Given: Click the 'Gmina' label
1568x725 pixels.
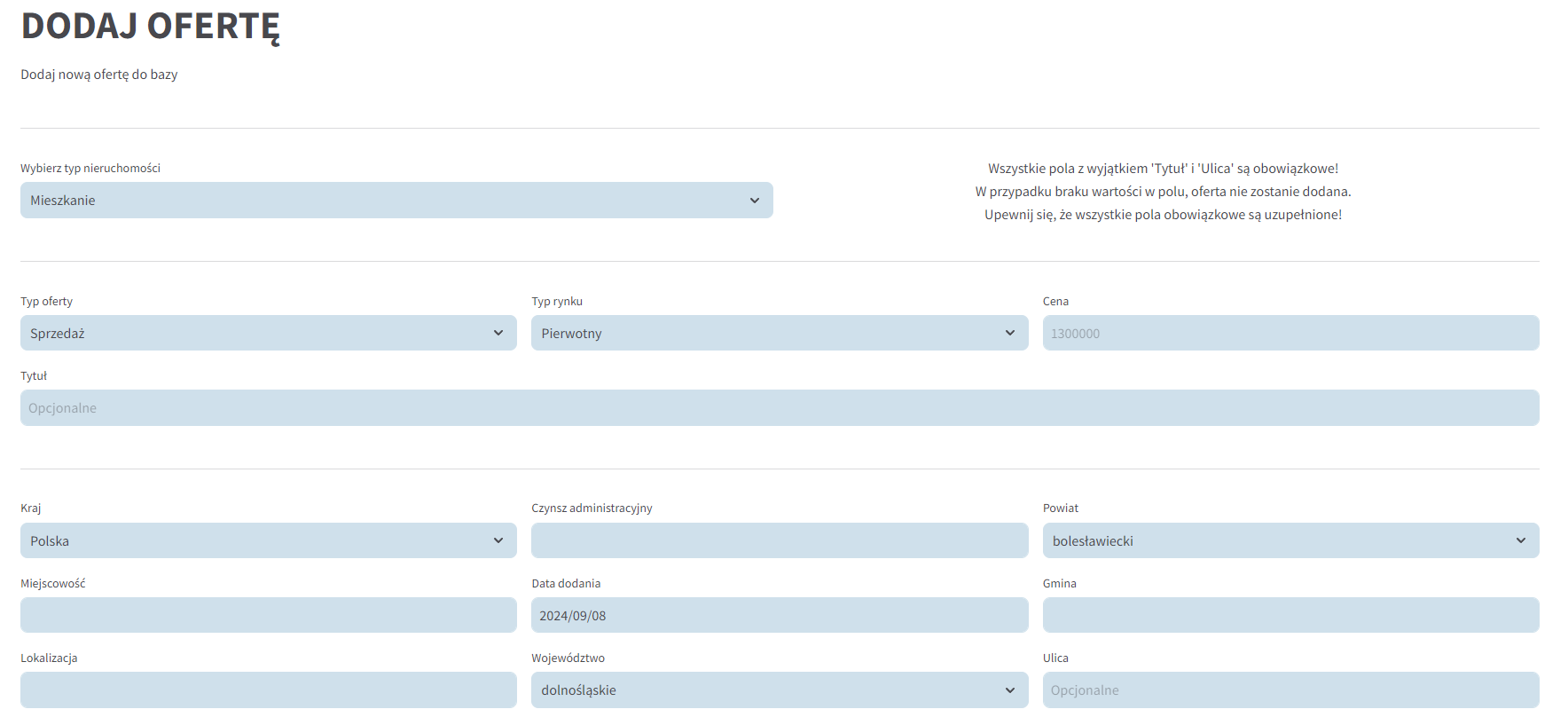Looking at the screenshot, I should (x=1060, y=583).
